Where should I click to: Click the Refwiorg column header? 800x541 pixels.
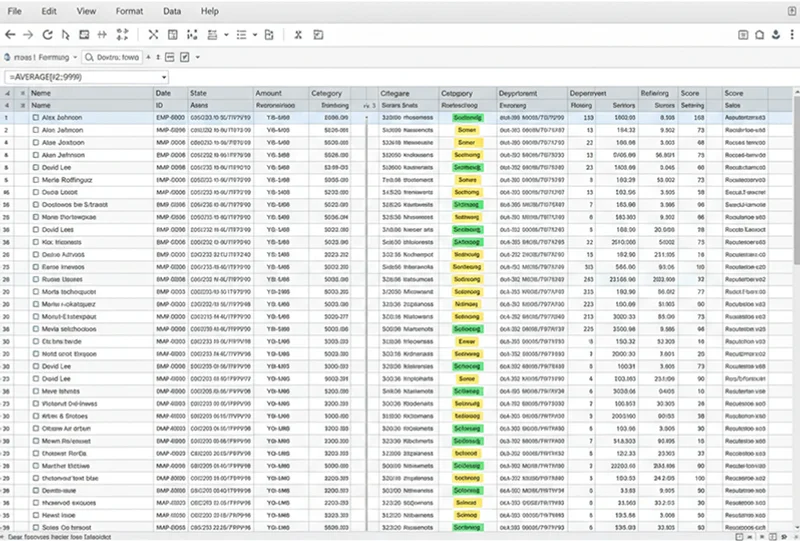tap(658, 93)
